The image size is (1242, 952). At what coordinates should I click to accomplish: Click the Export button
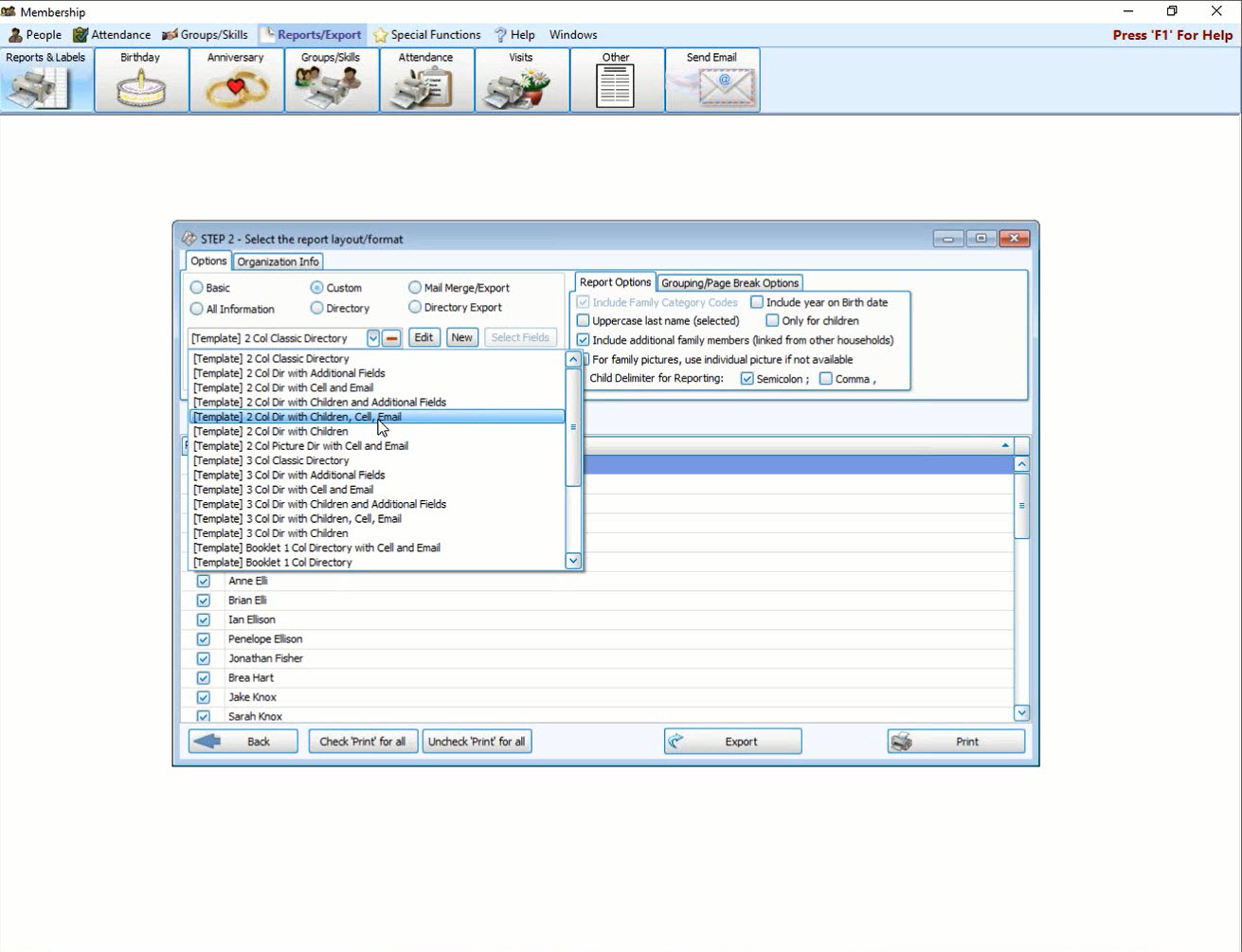click(x=732, y=742)
